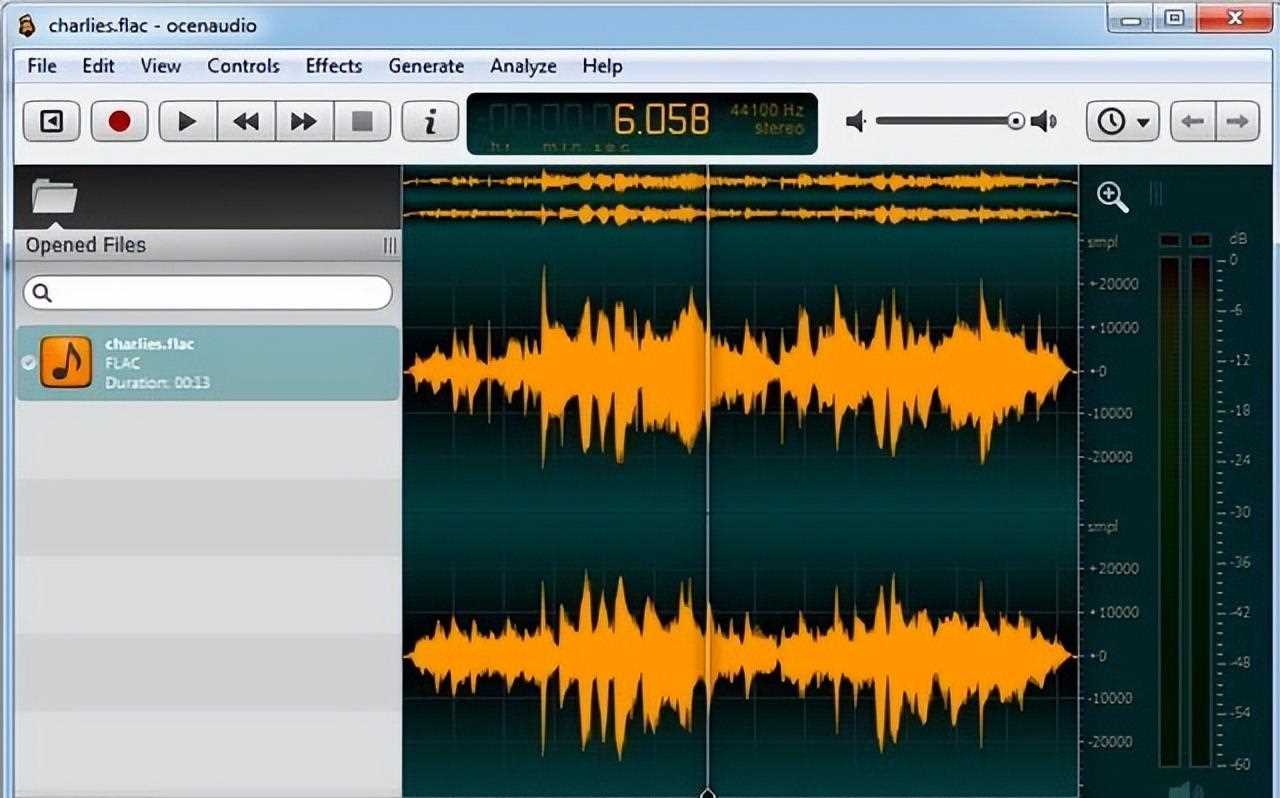This screenshot has width=1280, height=798.
Task: Click the open folder icon
Action: click(x=54, y=195)
